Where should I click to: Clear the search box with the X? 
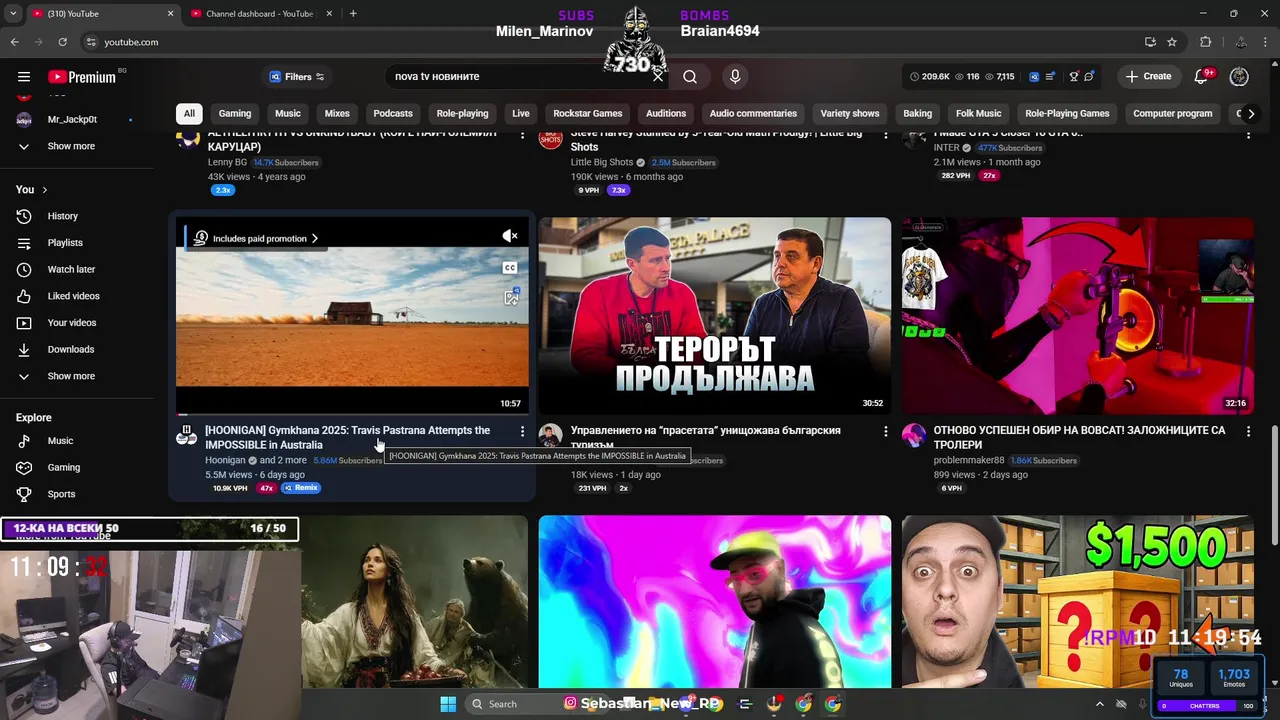coord(658,76)
